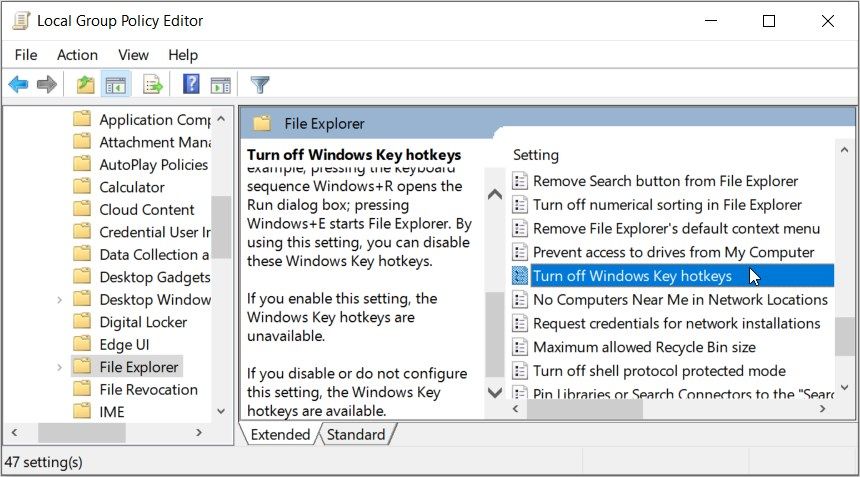This screenshot has height=477, width=860.
Task: Expand the File Explorer tree node
Action: (x=60, y=367)
